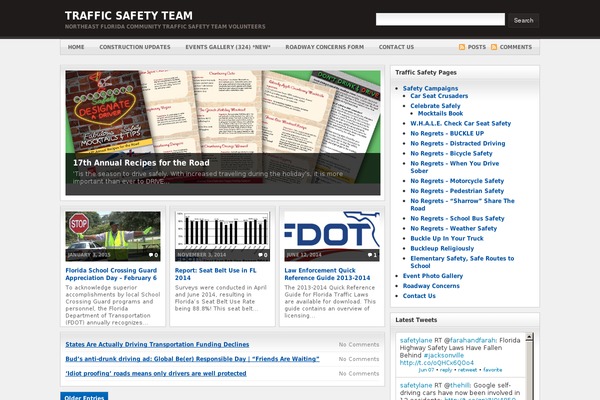
Task: Open Roadway Concerns in the sidebar list
Action: pyautogui.click(x=431, y=286)
